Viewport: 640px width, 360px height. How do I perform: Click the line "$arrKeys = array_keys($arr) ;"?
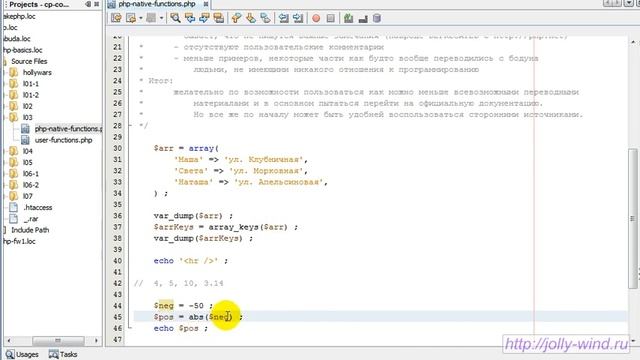(226, 227)
